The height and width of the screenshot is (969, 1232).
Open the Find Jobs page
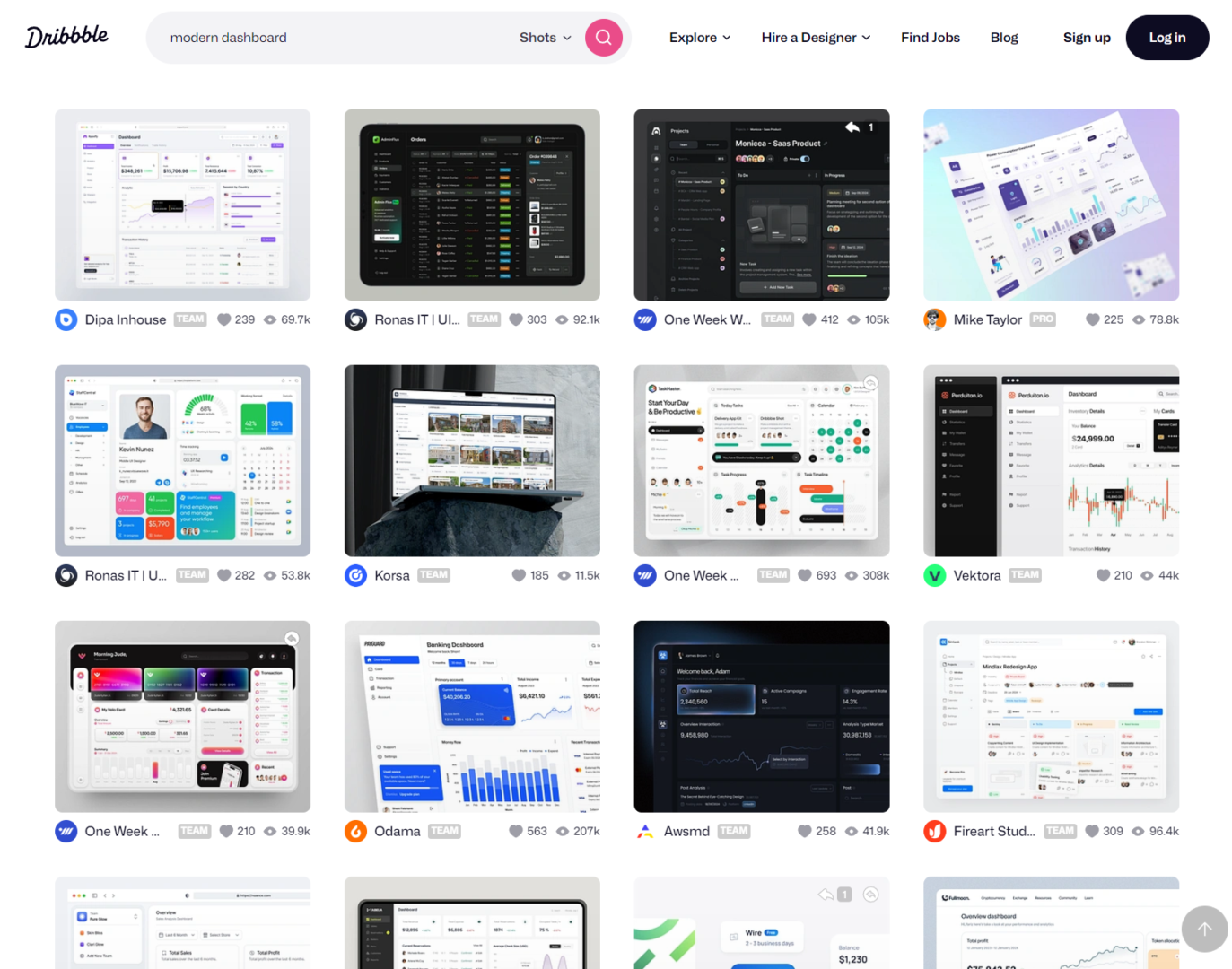[x=931, y=38]
